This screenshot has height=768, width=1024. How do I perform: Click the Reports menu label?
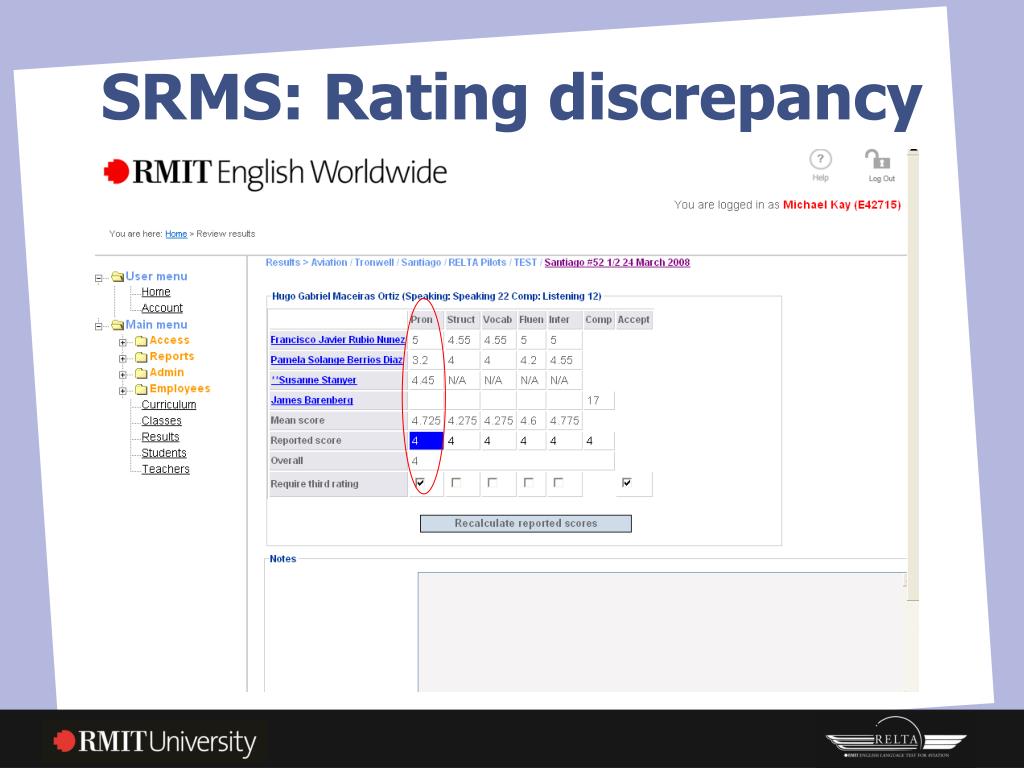point(172,356)
